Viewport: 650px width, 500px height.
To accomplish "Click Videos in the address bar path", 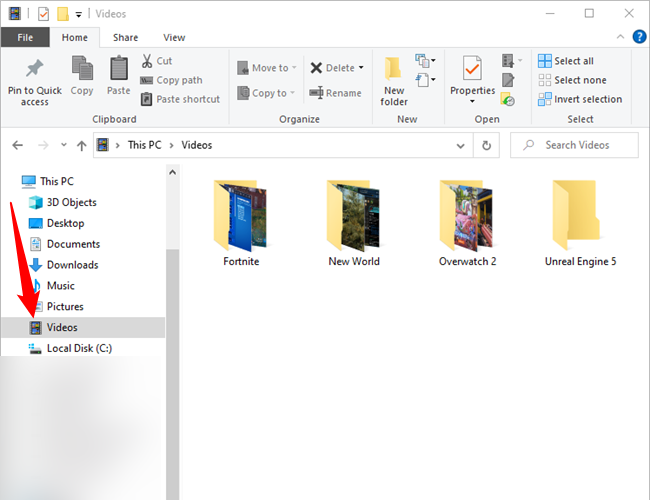I will [x=196, y=145].
